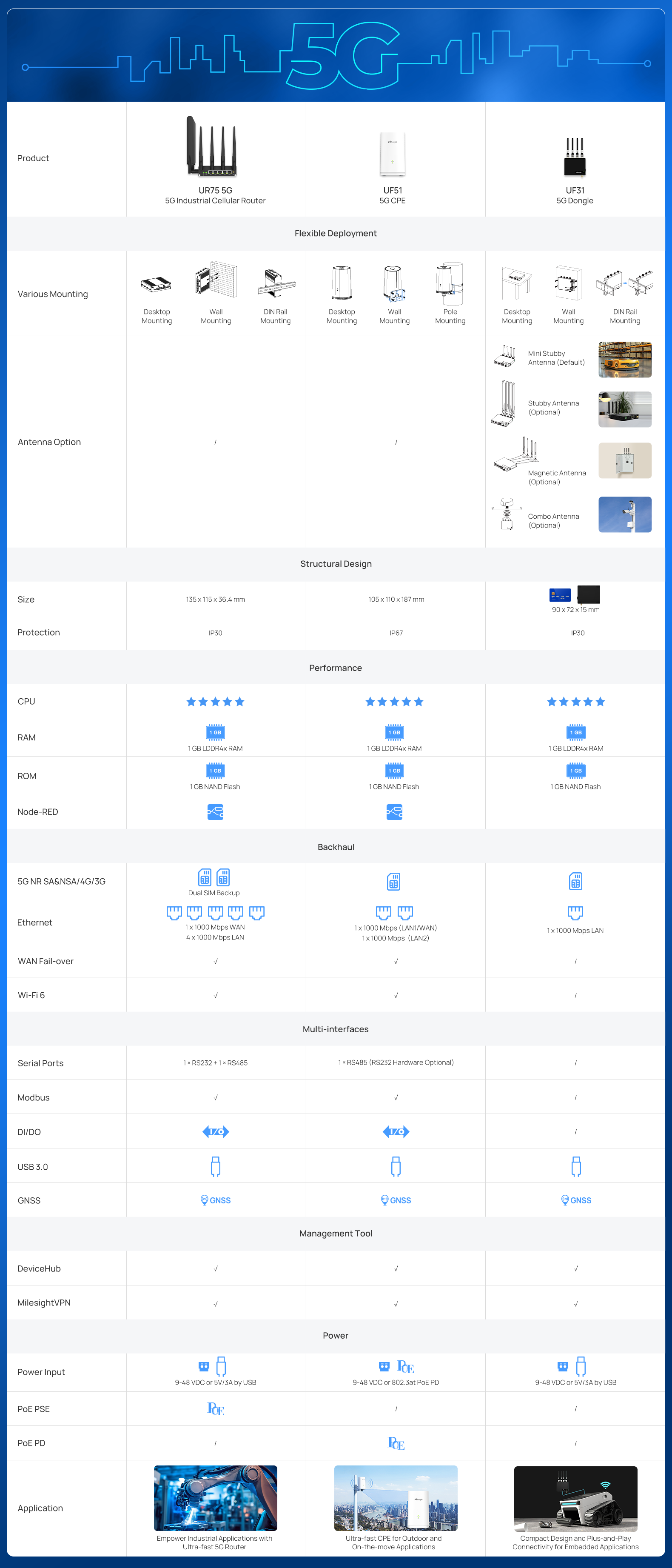The height and width of the screenshot is (1568, 672).
Task: Click the Mini Stubby Antenna warehouse photo
Action: pos(624,359)
